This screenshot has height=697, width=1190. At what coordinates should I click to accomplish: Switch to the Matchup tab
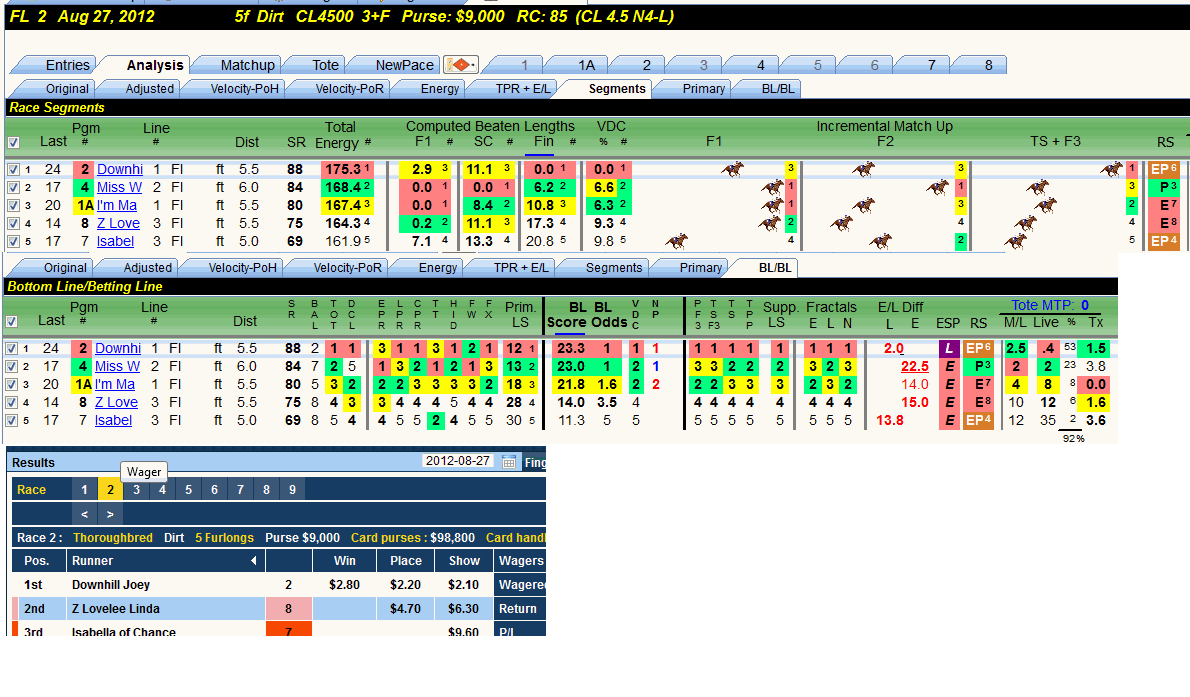pyautogui.click(x=247, y=65)
